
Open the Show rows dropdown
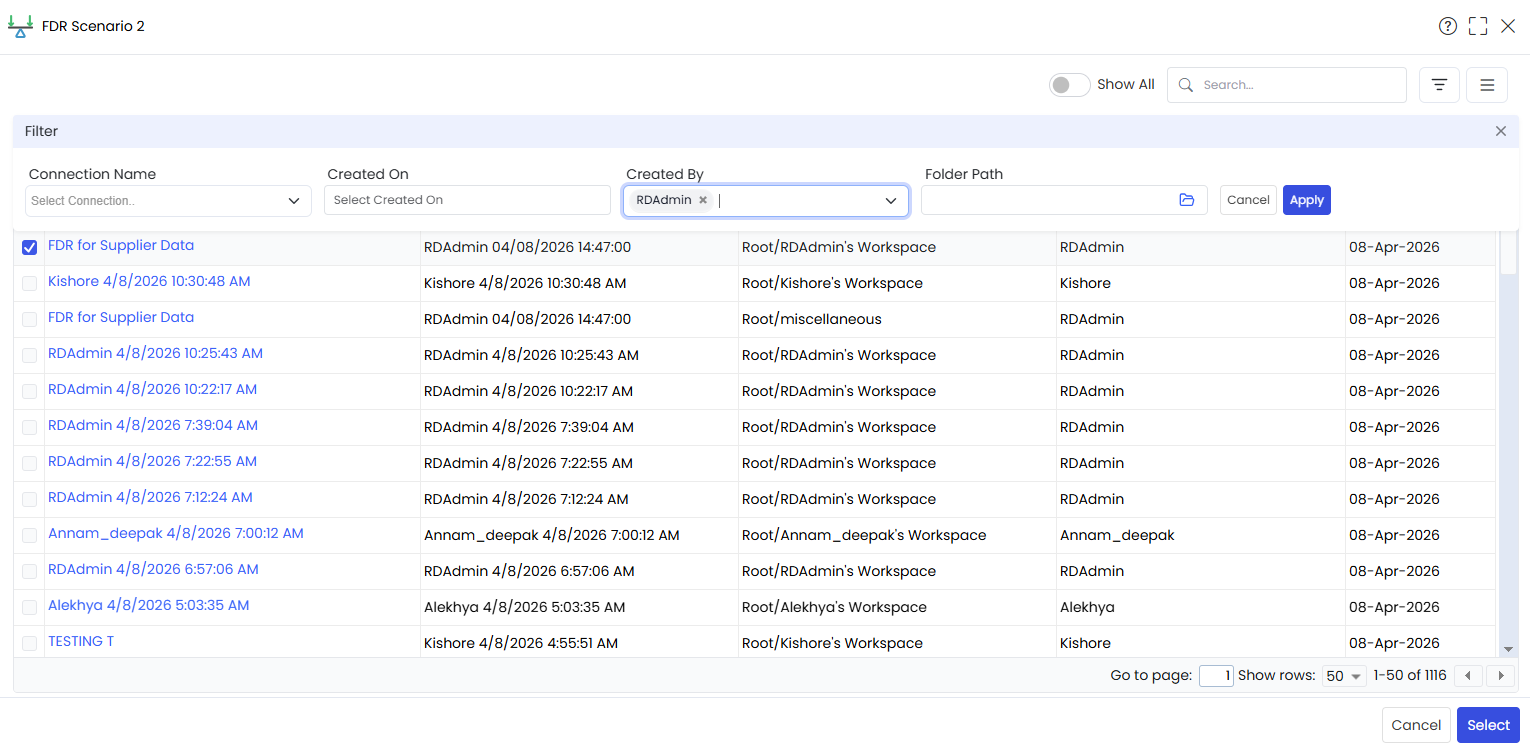[1344, 676]
